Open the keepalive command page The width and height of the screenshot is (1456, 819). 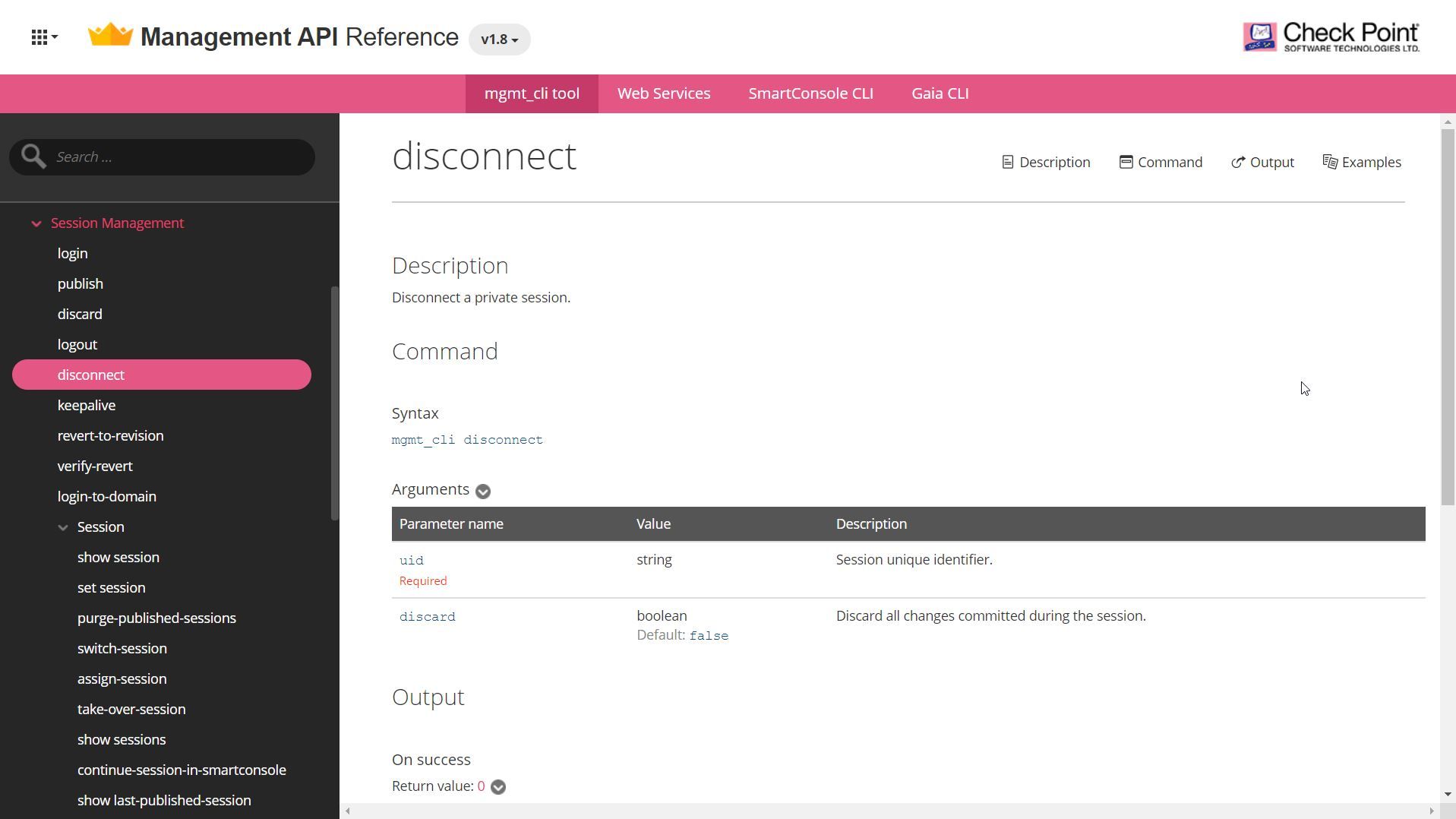point(87,406)
